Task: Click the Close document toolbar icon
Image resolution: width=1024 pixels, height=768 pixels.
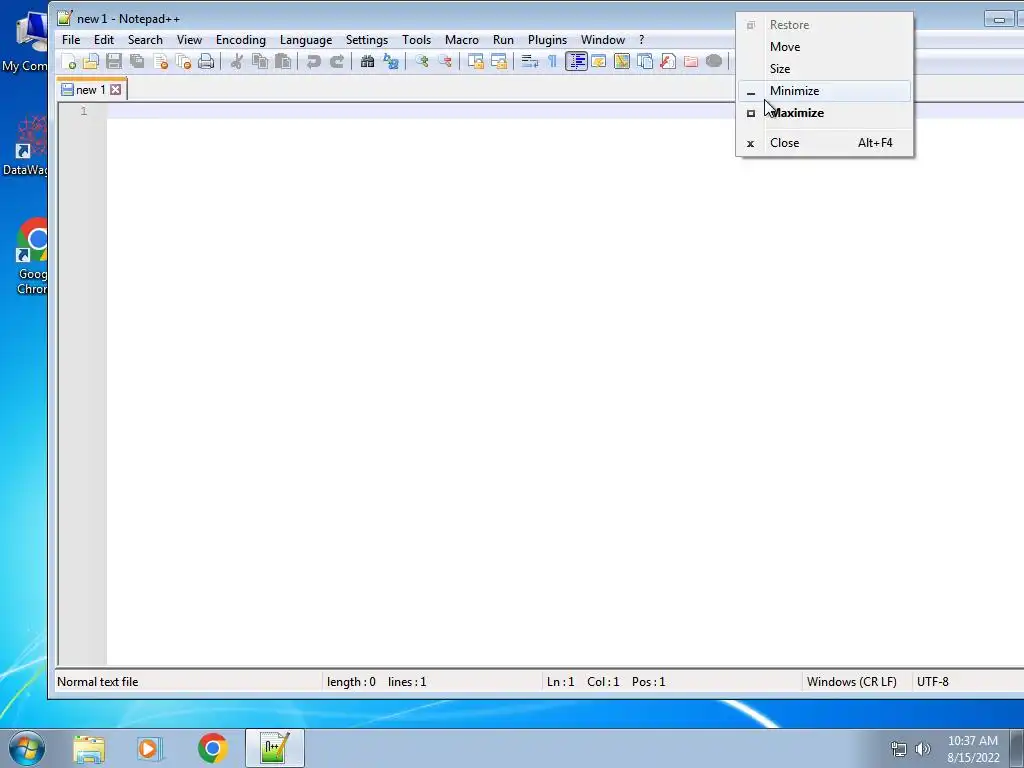Action: coord(160,61)
